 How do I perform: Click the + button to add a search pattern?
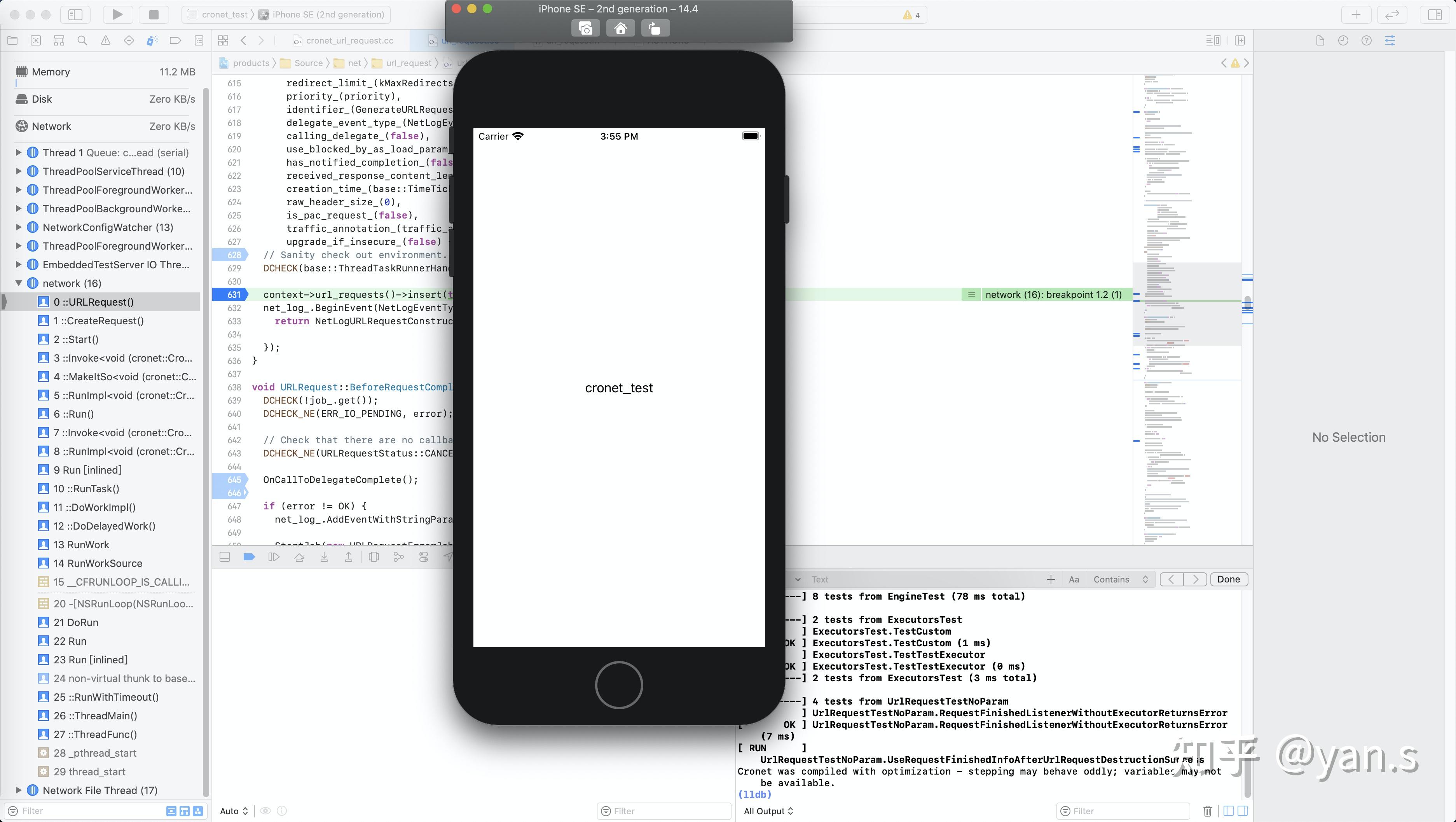pyautogui.click(x=1051, y=579)
